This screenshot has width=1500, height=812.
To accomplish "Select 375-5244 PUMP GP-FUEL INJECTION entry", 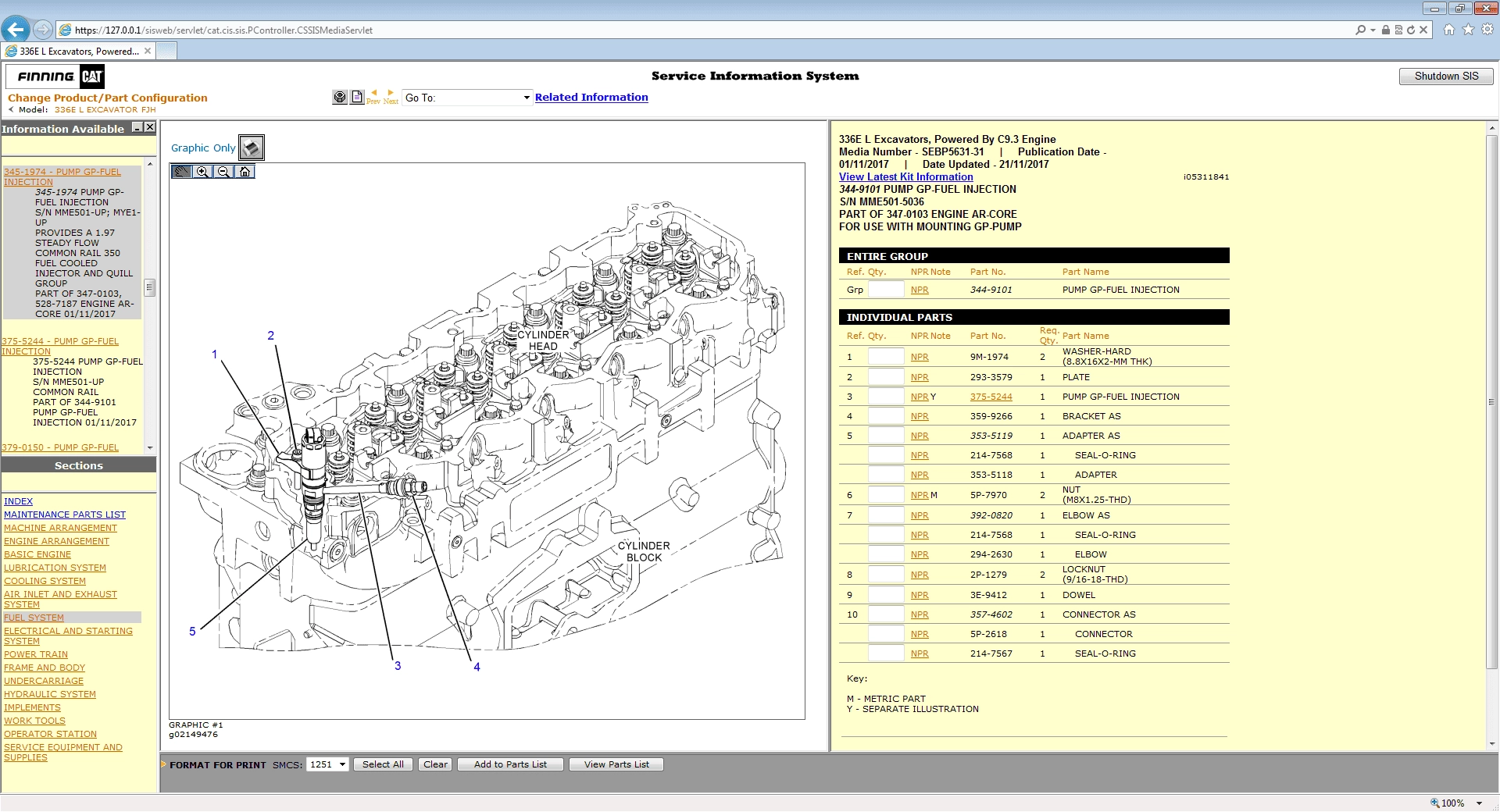I will pos(60,347).
